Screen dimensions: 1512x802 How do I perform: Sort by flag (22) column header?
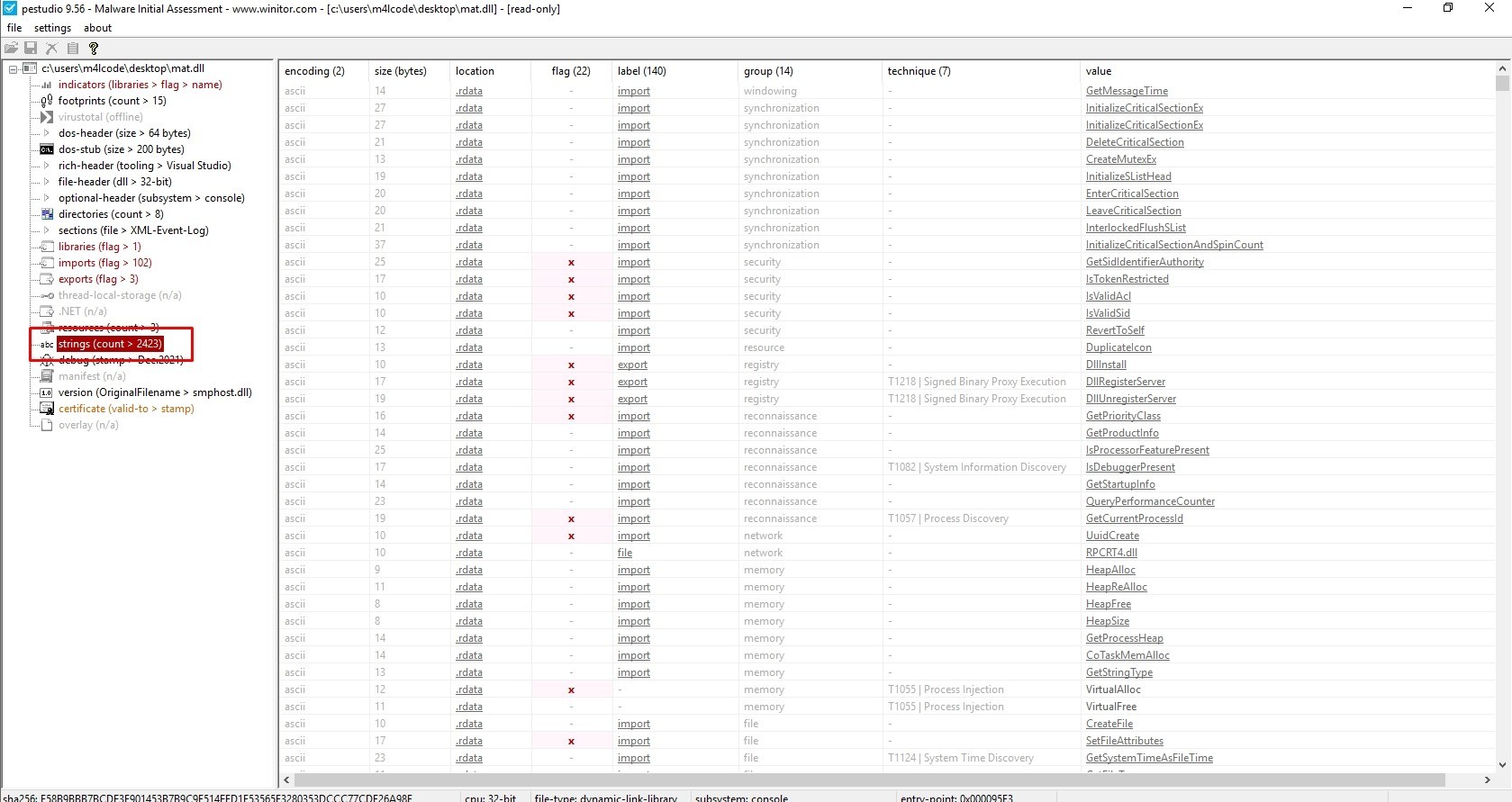tap(571, 71)
